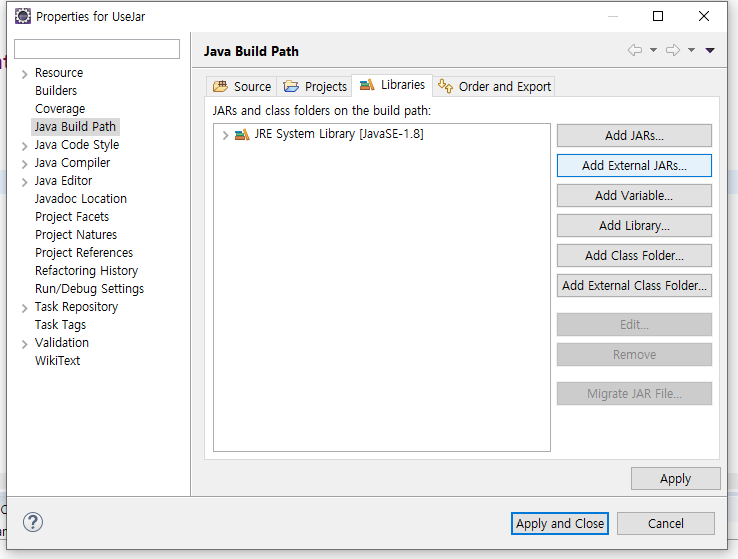
Task: Select Resource in the properties tree
Action: (x=59, y=72)
